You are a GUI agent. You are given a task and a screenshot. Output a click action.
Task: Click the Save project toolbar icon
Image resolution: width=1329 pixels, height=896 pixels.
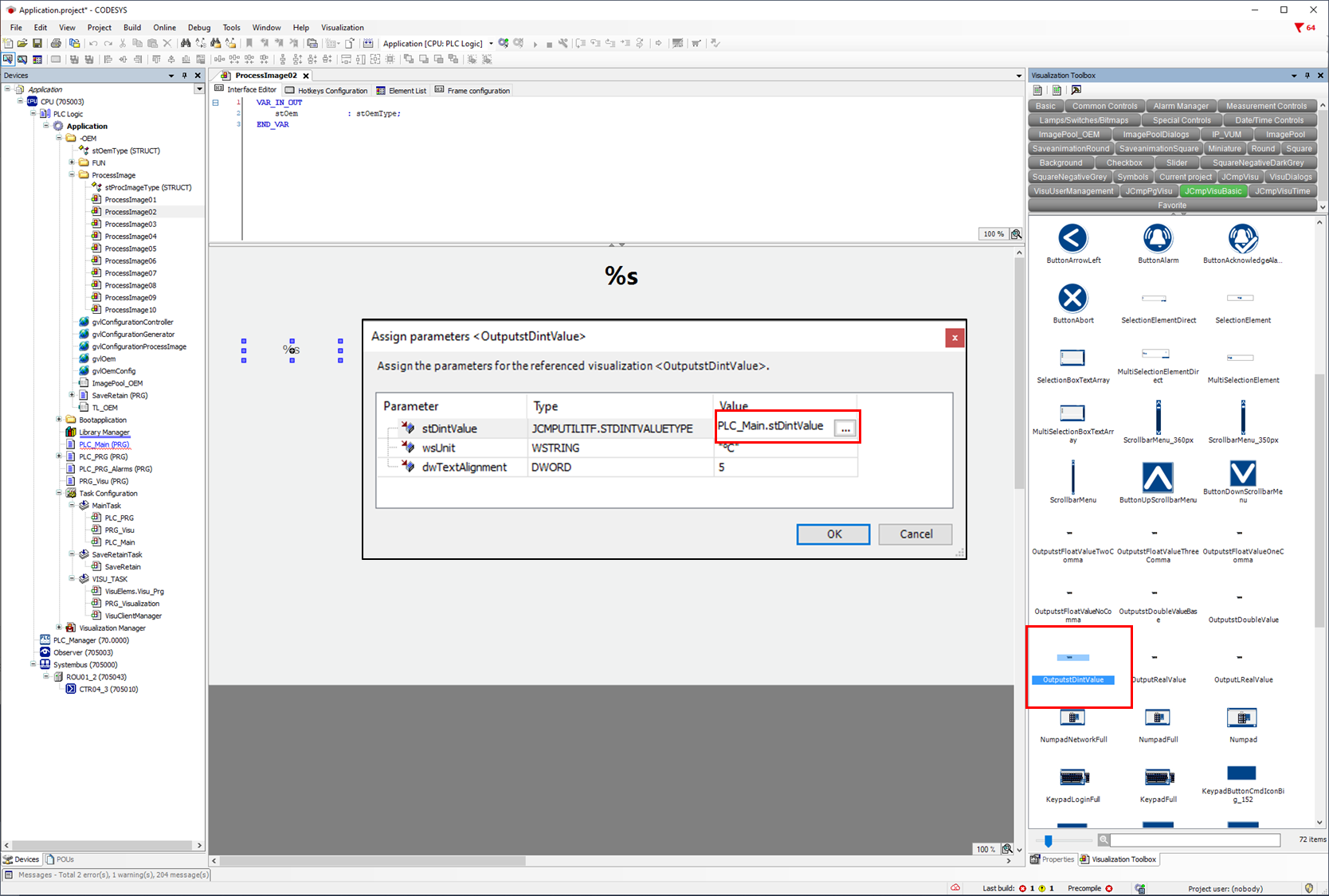click(37, 43)
